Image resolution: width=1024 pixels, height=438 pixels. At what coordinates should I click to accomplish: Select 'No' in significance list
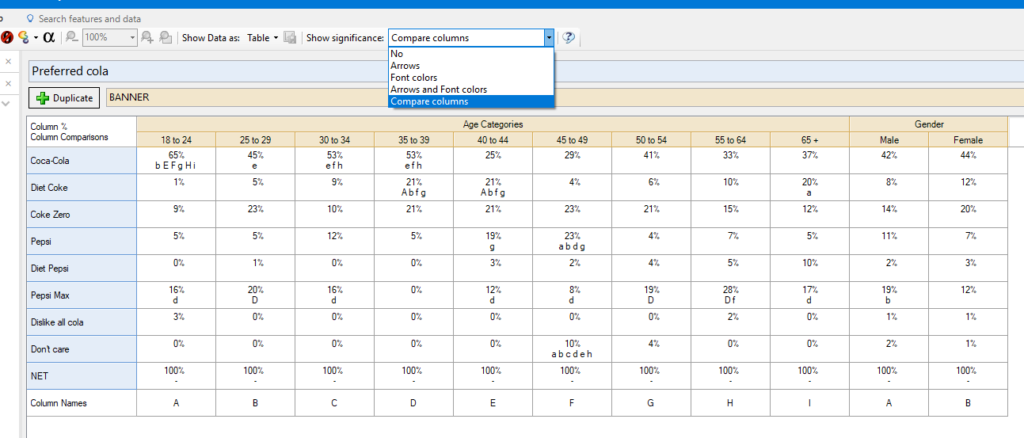(x=471, y=54)
